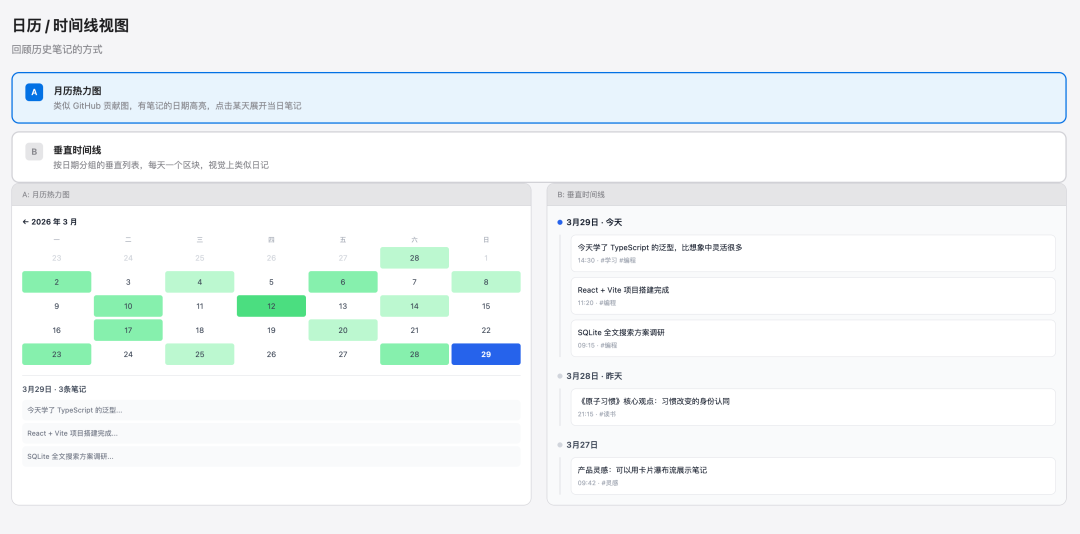Open the timeline card SQLite 全文搜索方案调研
The image size is (1080, 534).
[x=813, y=338]
